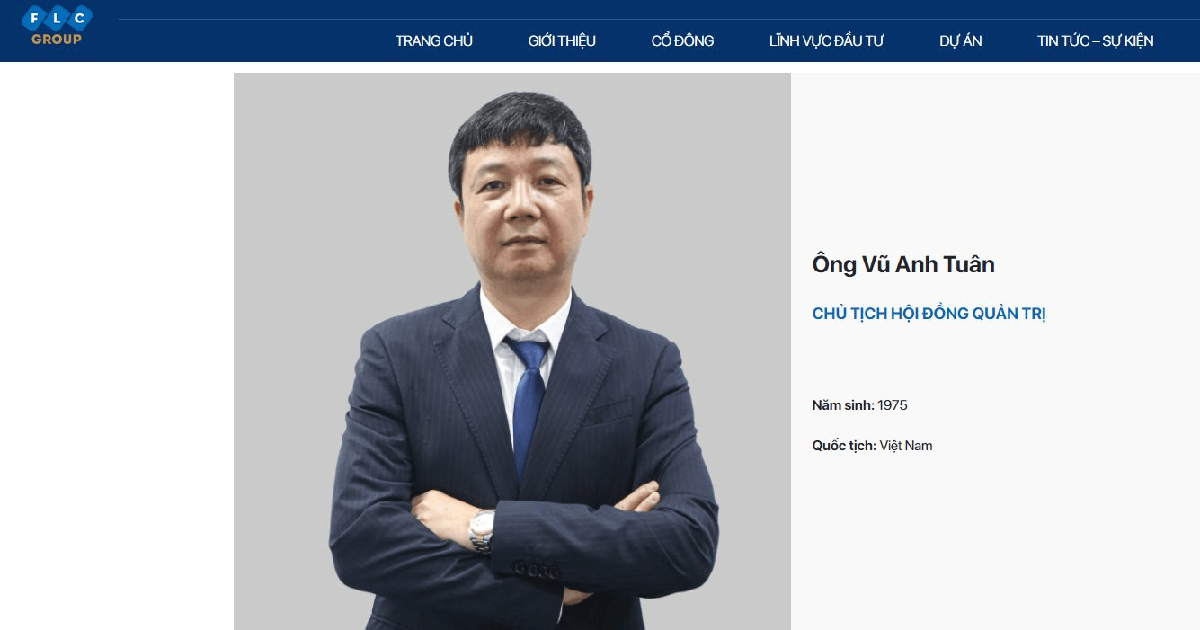Click the letter F diamond in logo
This screenshot has height=630, width=1200.
pyautogui.click(x=33, y=18)
